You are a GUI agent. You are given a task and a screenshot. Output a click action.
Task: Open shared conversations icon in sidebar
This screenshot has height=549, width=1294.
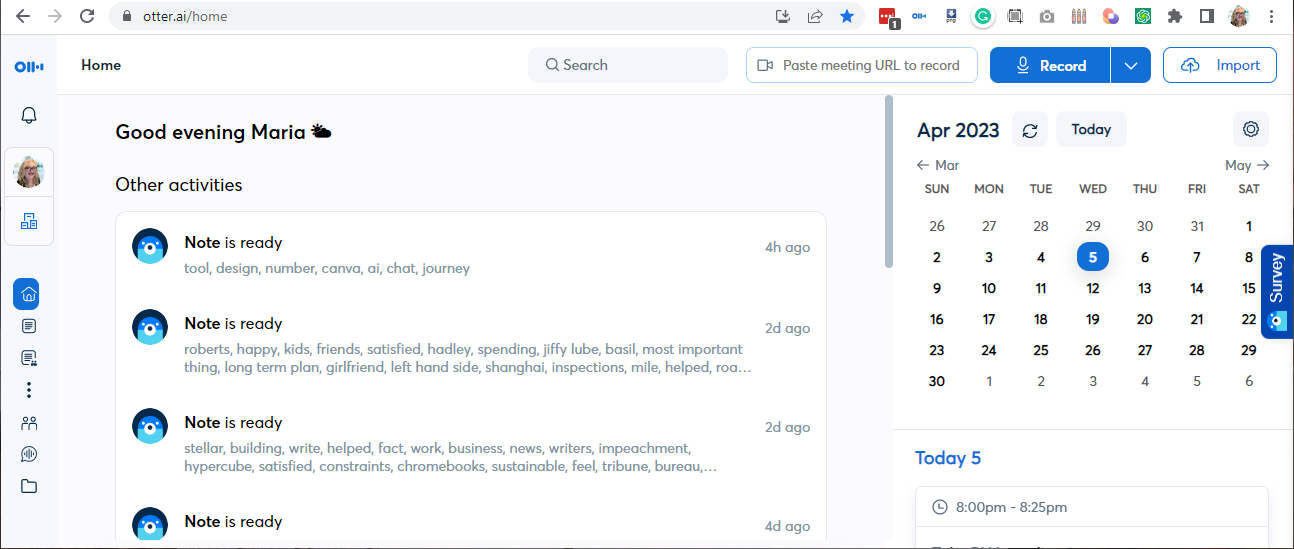[28, 357]
